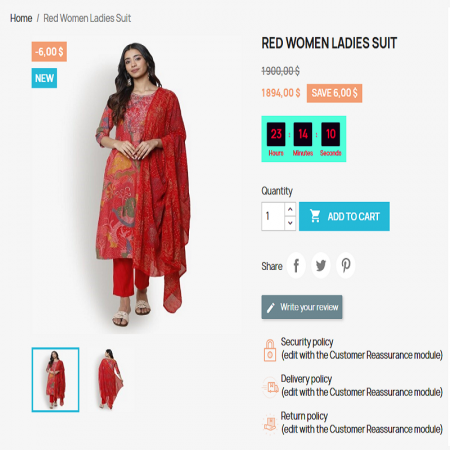450x450 pixels.
Task: Click the countdown timer widget
Action: pyautogui.click(x=304, y=139)
